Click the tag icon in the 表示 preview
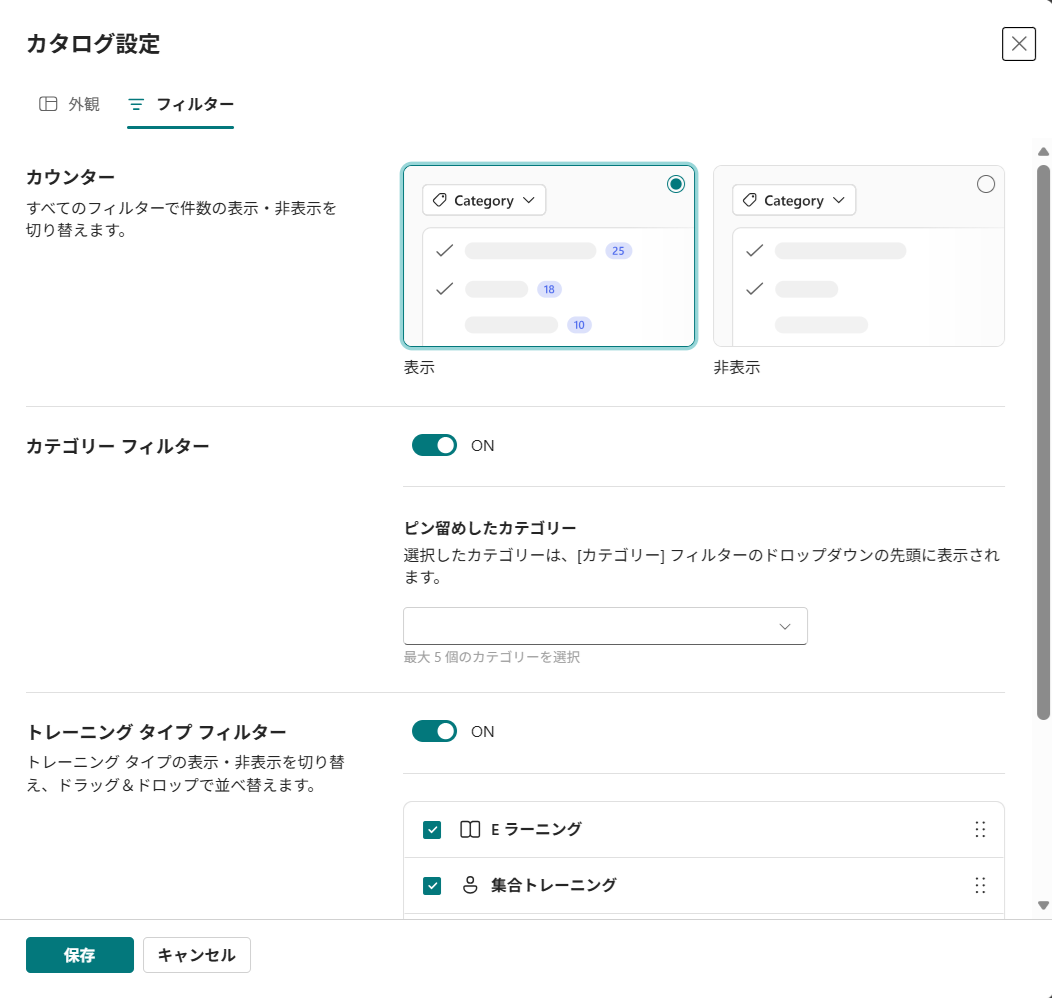The height and width of the screenshot is (998, 1052). (439, 201)
